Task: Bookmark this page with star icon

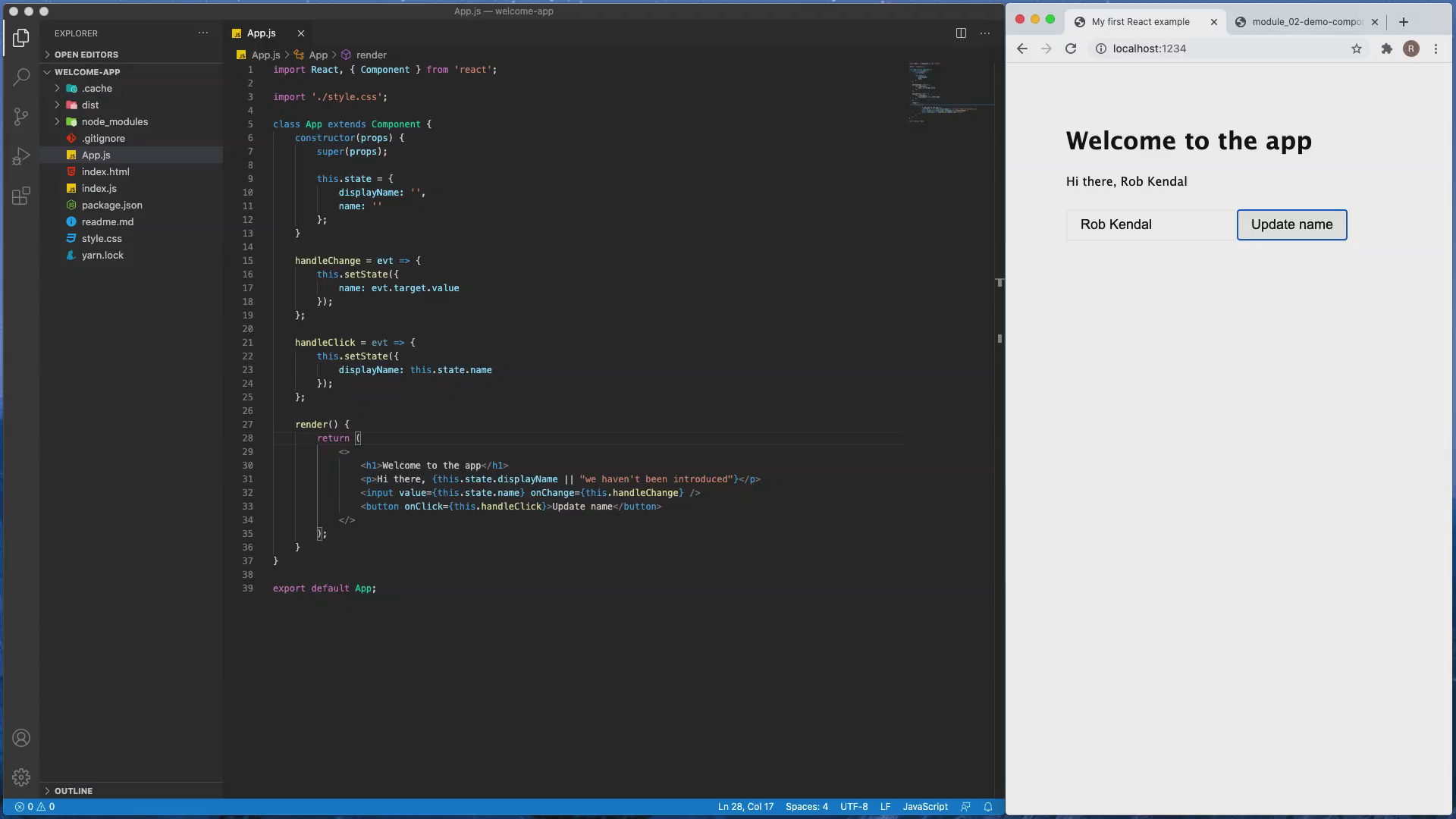Action: [1357, 49]
